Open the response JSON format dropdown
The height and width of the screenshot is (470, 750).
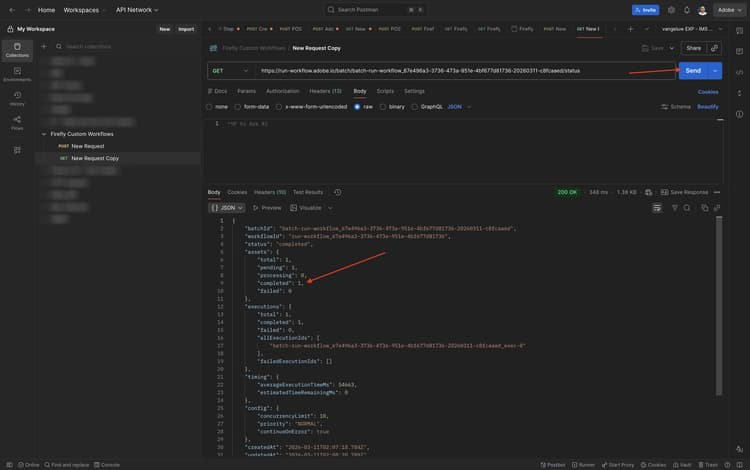point(227,208)
